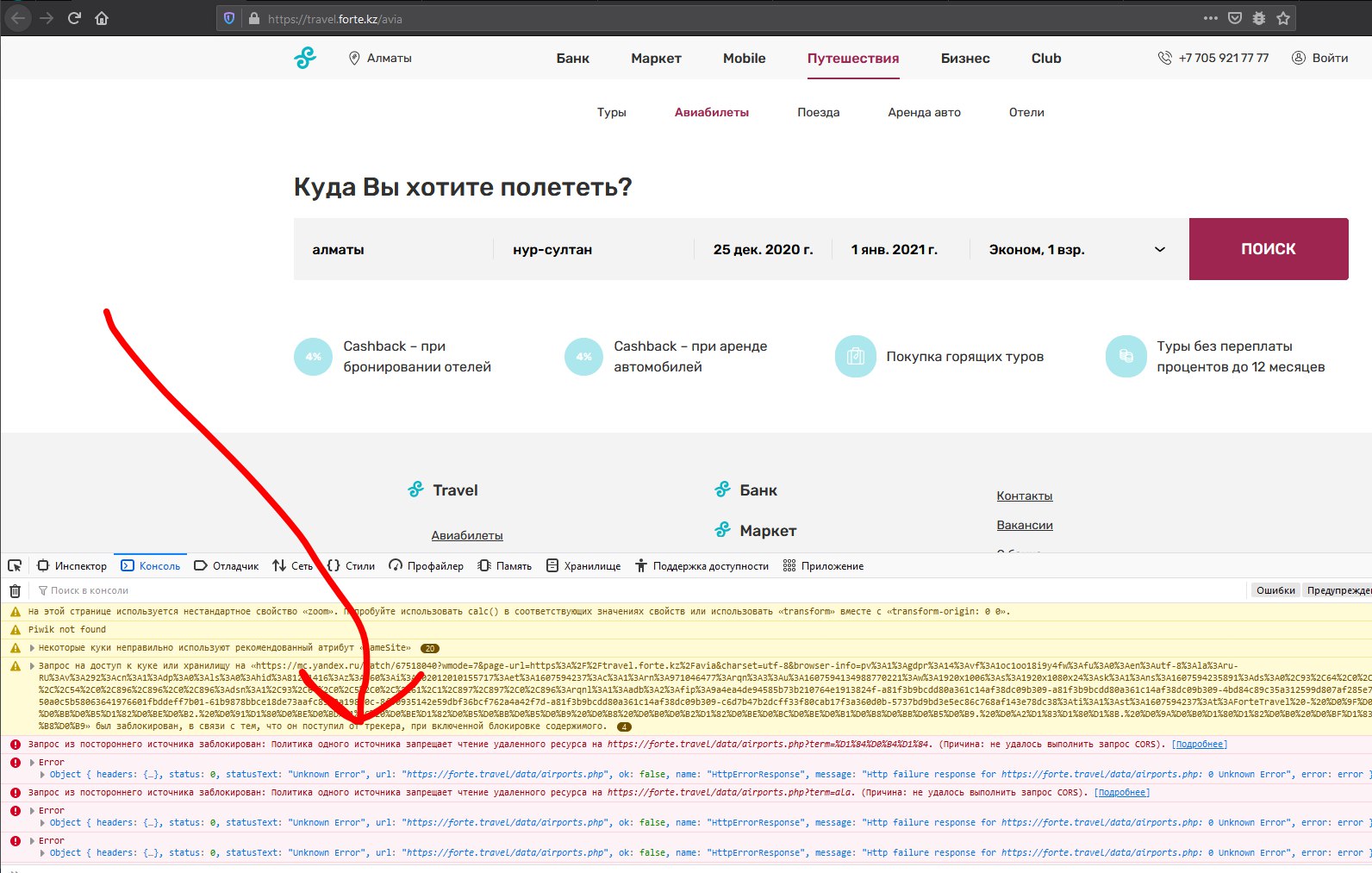The image size is (1372, 873).
Task: Bookmark this page with the star
Action: coord(1283,18)
